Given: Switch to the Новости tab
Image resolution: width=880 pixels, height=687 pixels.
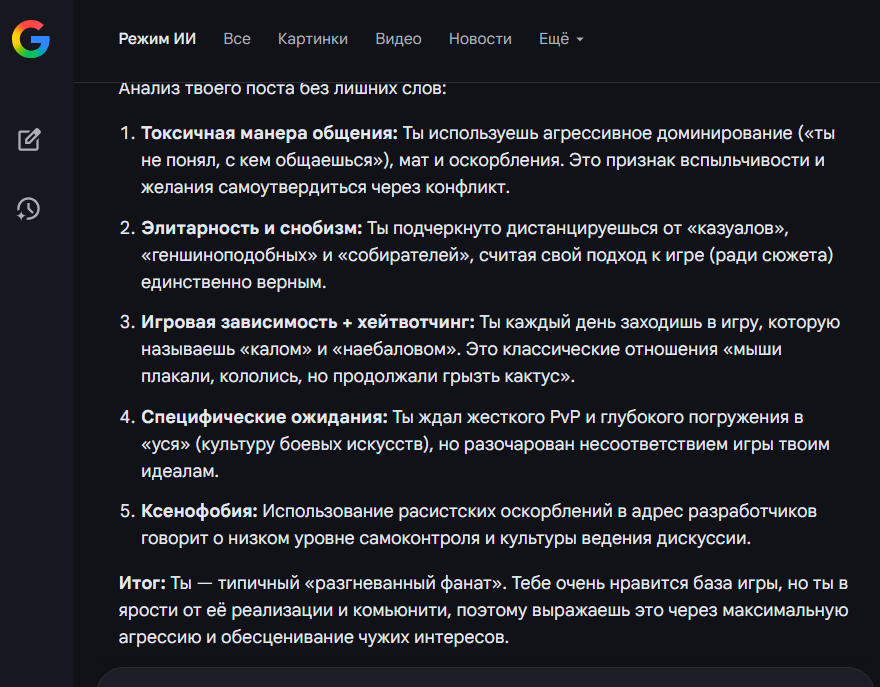Looking at the screenshot, I should pos(480,39).
